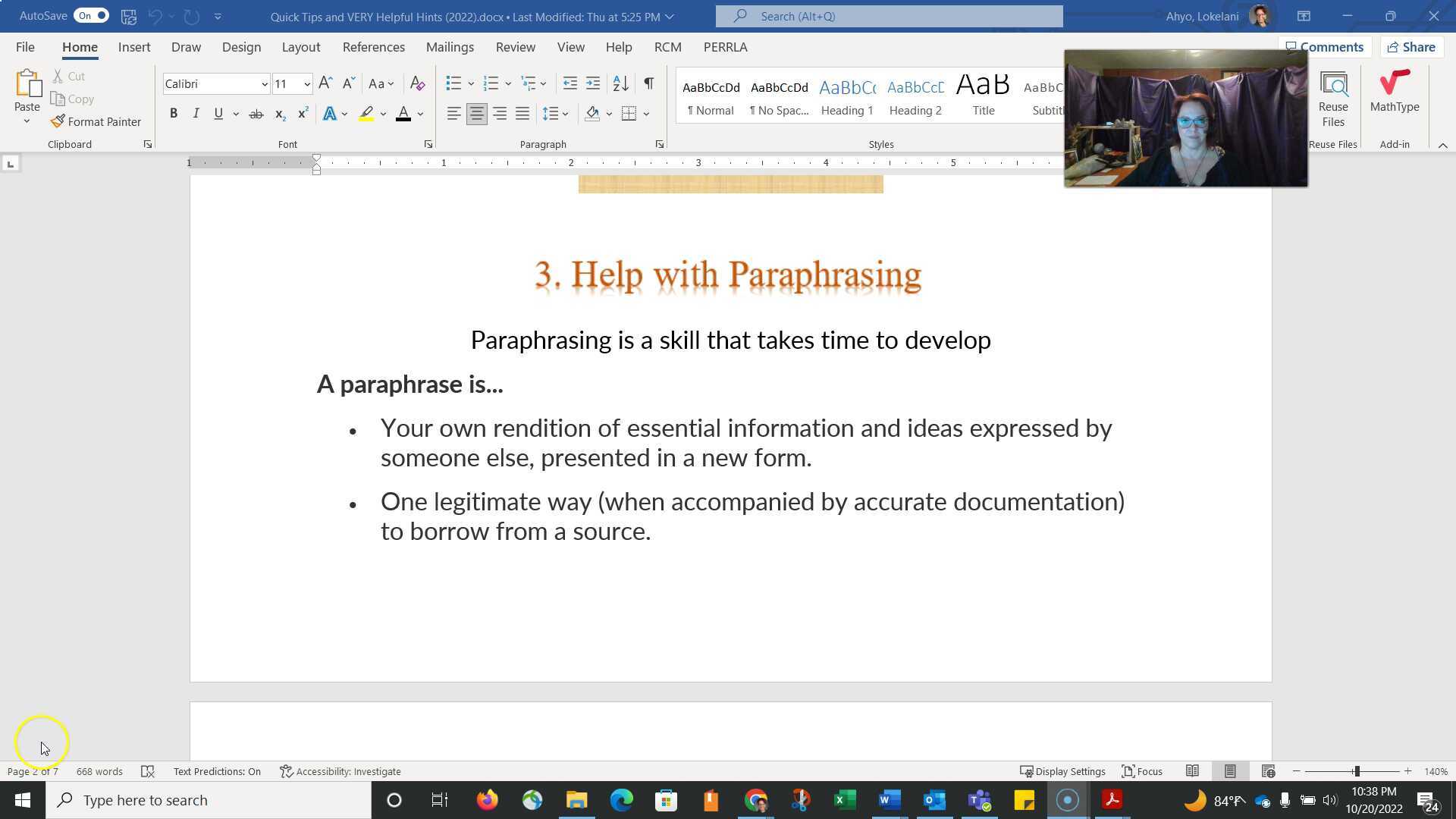Apply the Heading 1 style
Viewport: 1456px width, 819px height.
click(x=846, y=96)
